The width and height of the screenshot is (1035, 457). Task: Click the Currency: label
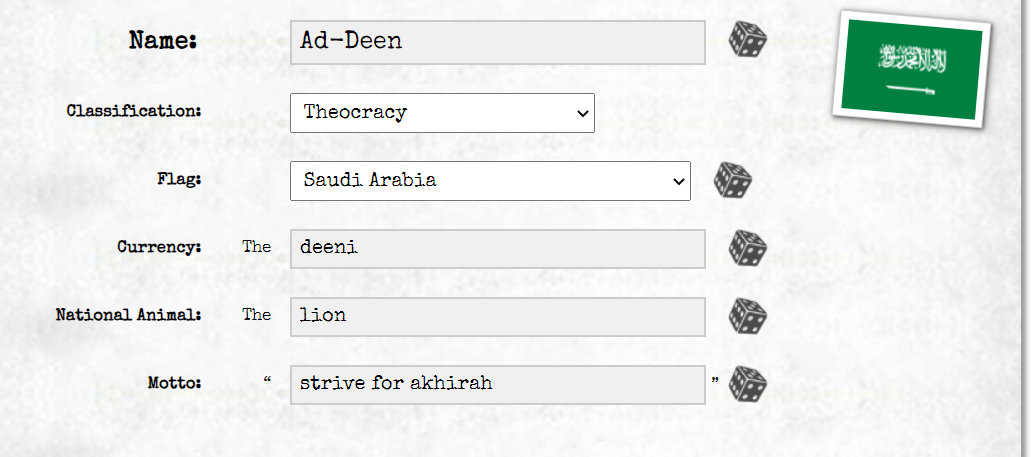[x=159, y=248]
